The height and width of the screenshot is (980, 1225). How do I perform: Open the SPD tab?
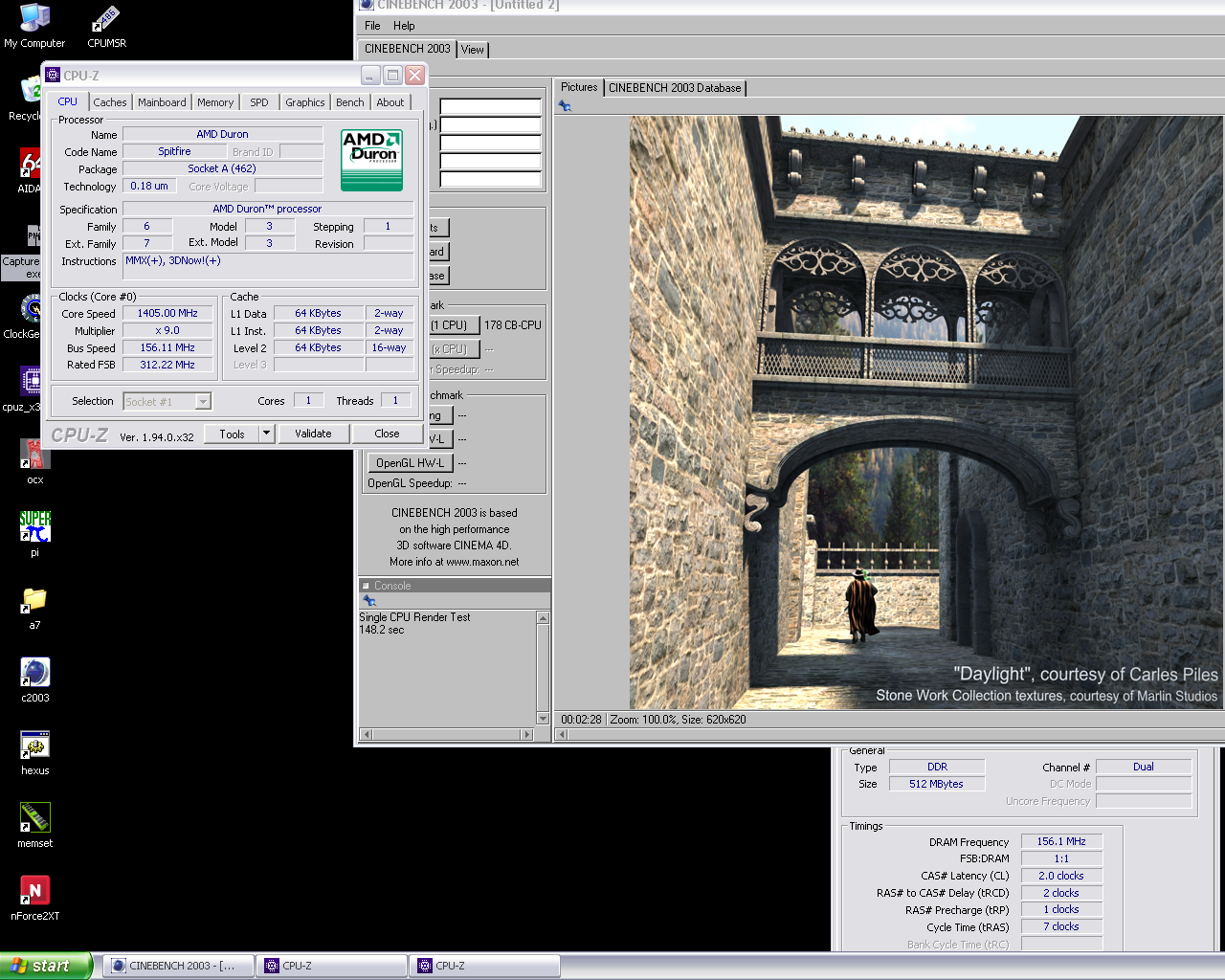259,102
